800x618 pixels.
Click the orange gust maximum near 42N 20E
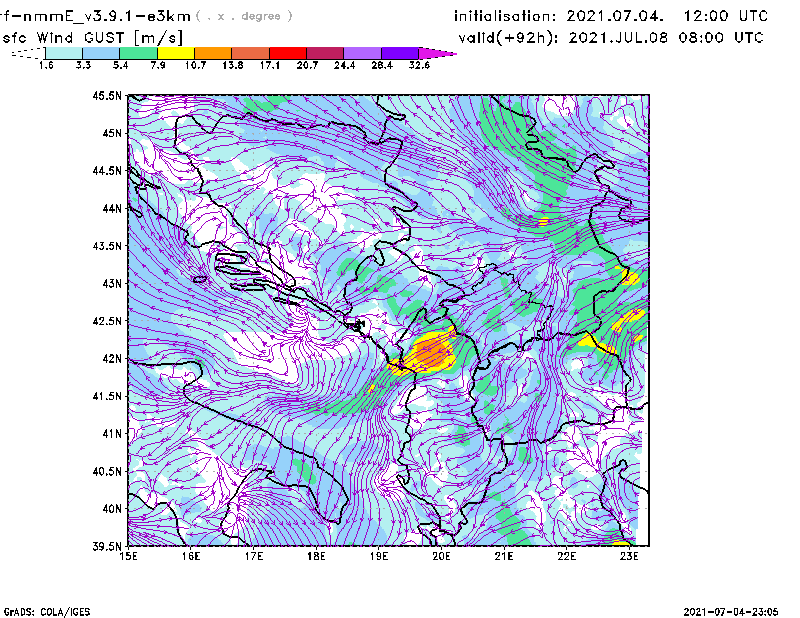(x=432, y=351)
